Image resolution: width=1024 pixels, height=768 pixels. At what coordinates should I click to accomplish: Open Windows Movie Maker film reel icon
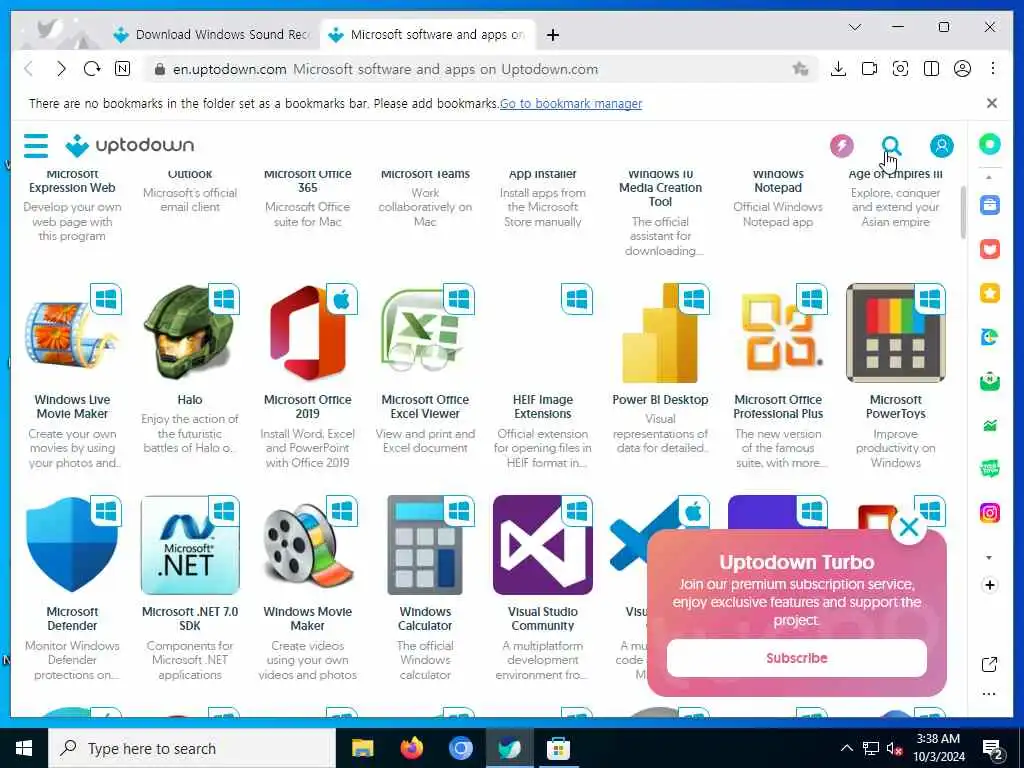tap(308, 545)
